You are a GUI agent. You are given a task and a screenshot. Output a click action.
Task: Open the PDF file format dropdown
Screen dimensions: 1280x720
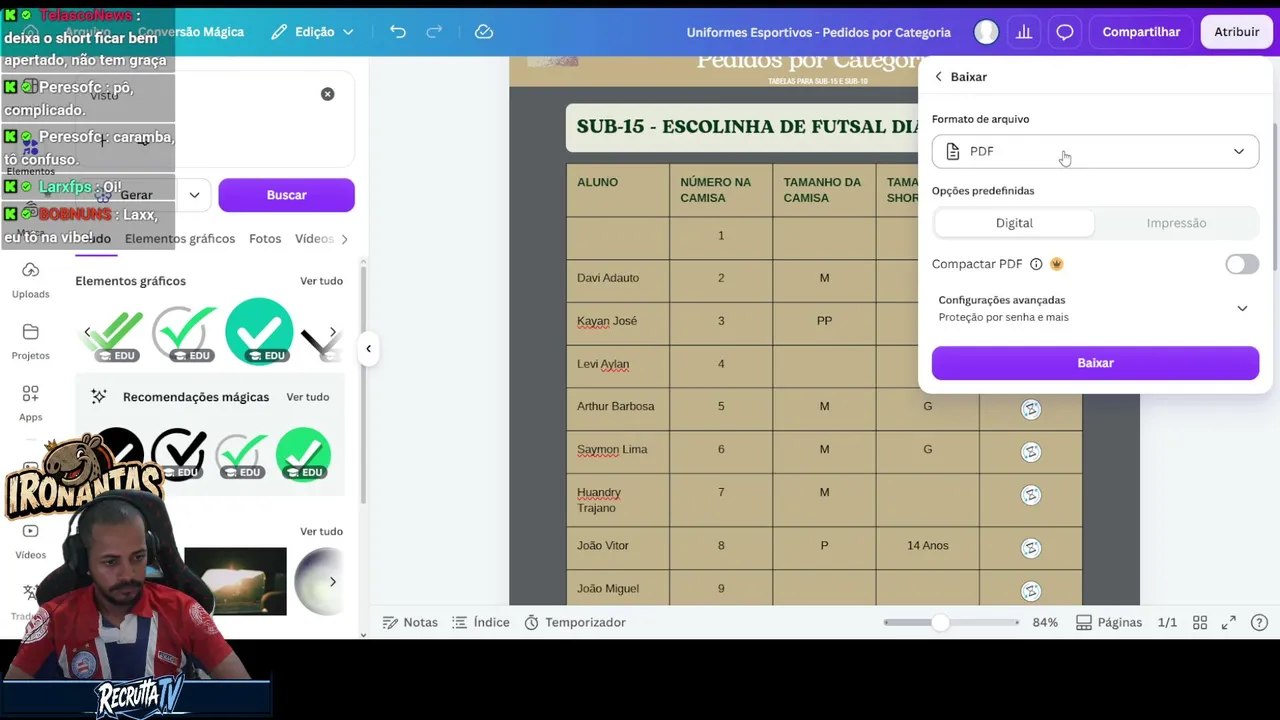click(1095, 151)
